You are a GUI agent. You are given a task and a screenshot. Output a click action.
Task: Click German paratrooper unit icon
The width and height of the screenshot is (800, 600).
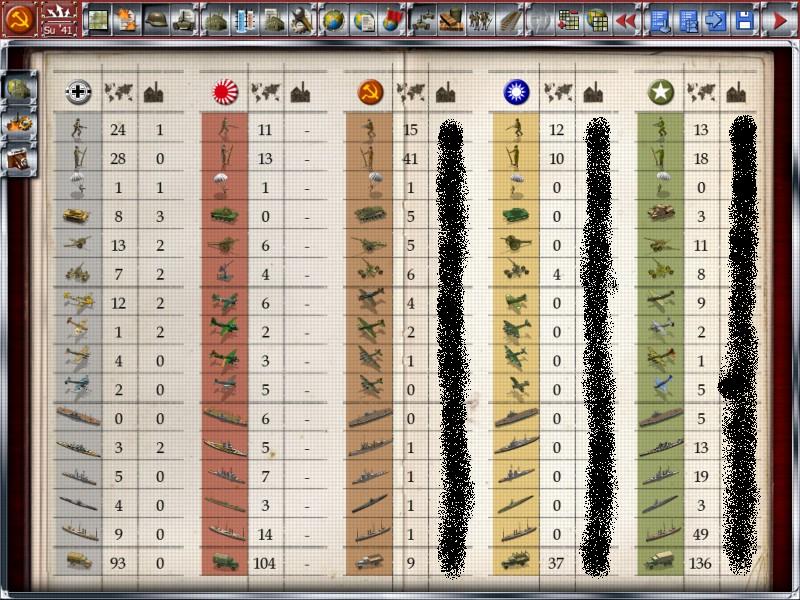78,185
